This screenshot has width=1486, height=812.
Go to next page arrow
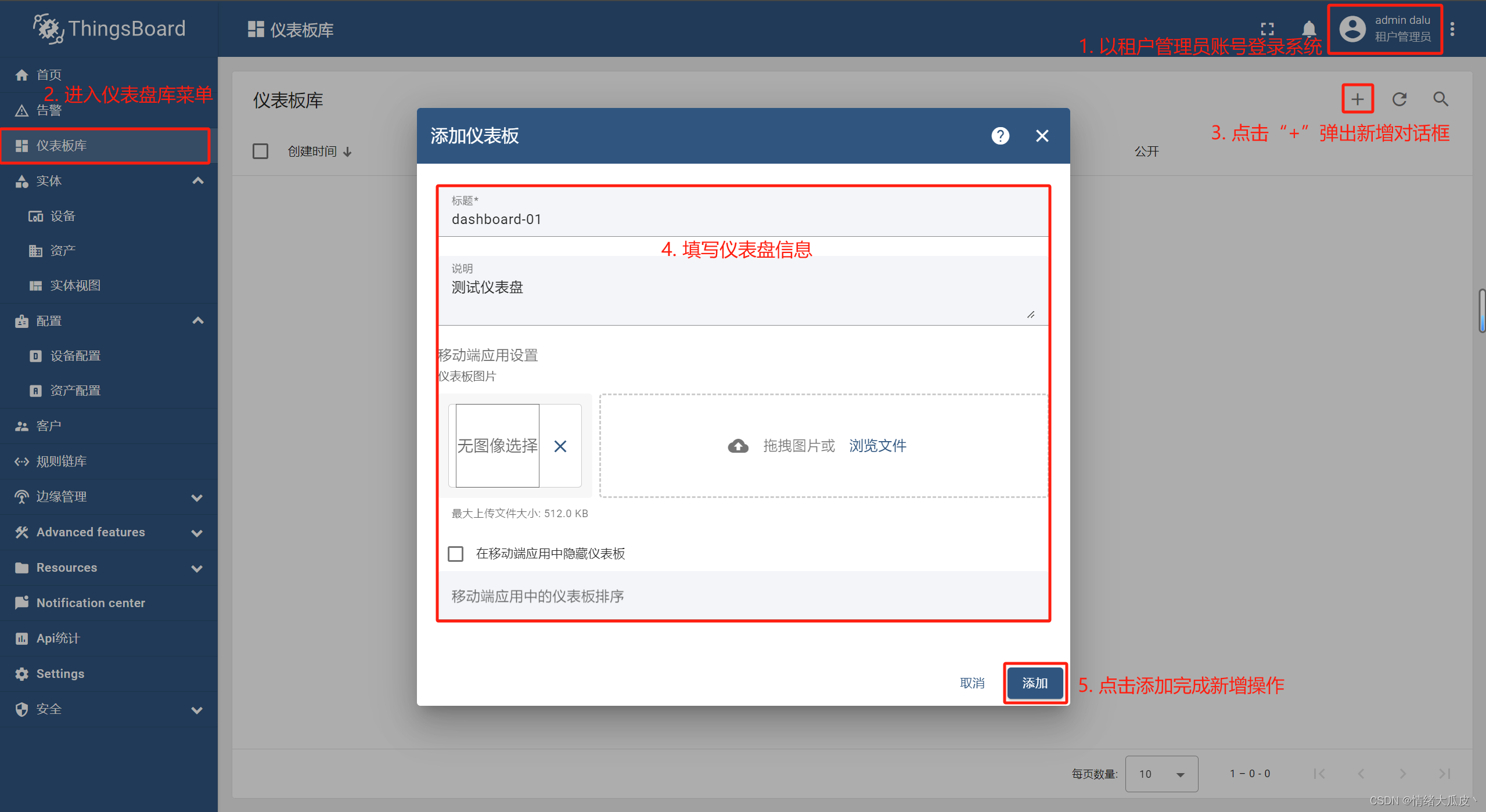coord(1403,774)
